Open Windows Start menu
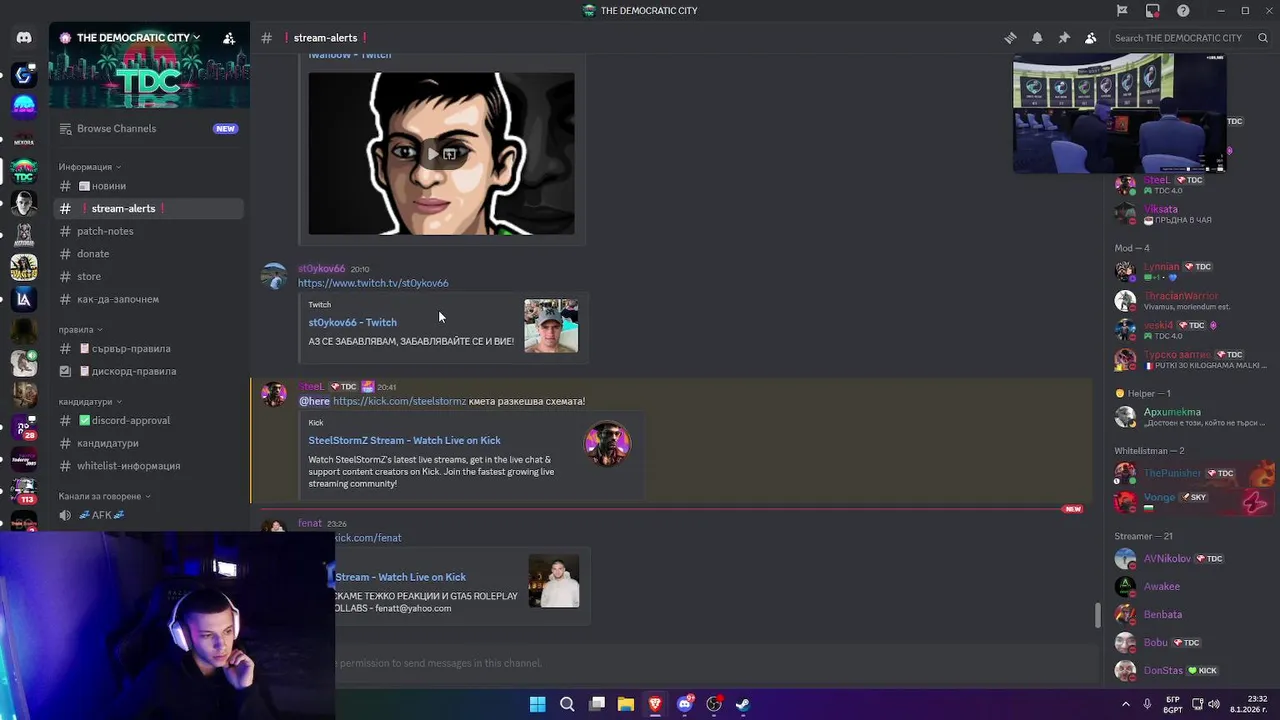 pos(537,704)
